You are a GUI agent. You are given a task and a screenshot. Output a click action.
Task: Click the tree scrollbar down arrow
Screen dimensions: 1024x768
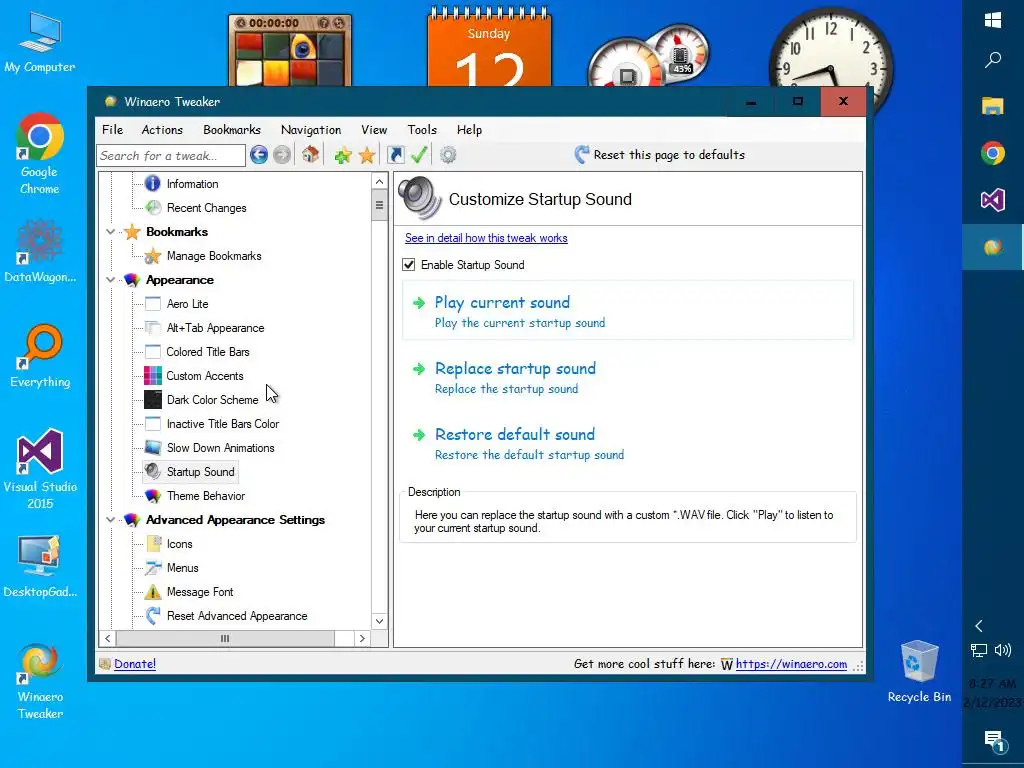point(379,621)
